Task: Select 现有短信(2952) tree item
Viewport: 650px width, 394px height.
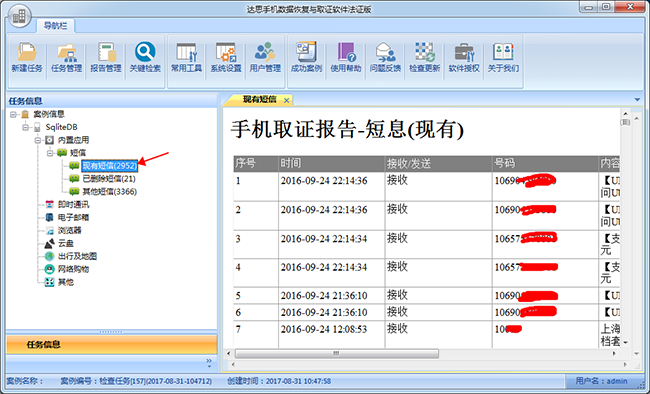Action: tap(109, 166)
